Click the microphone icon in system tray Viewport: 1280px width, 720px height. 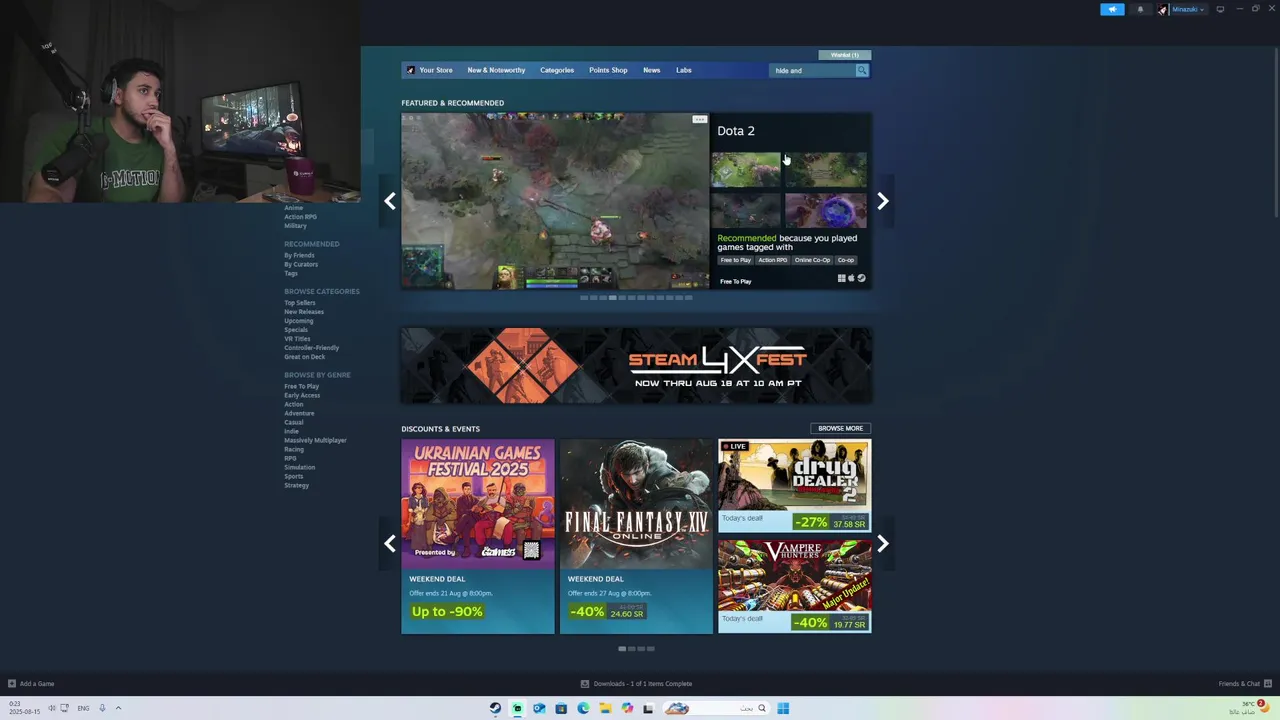point(102,708)
